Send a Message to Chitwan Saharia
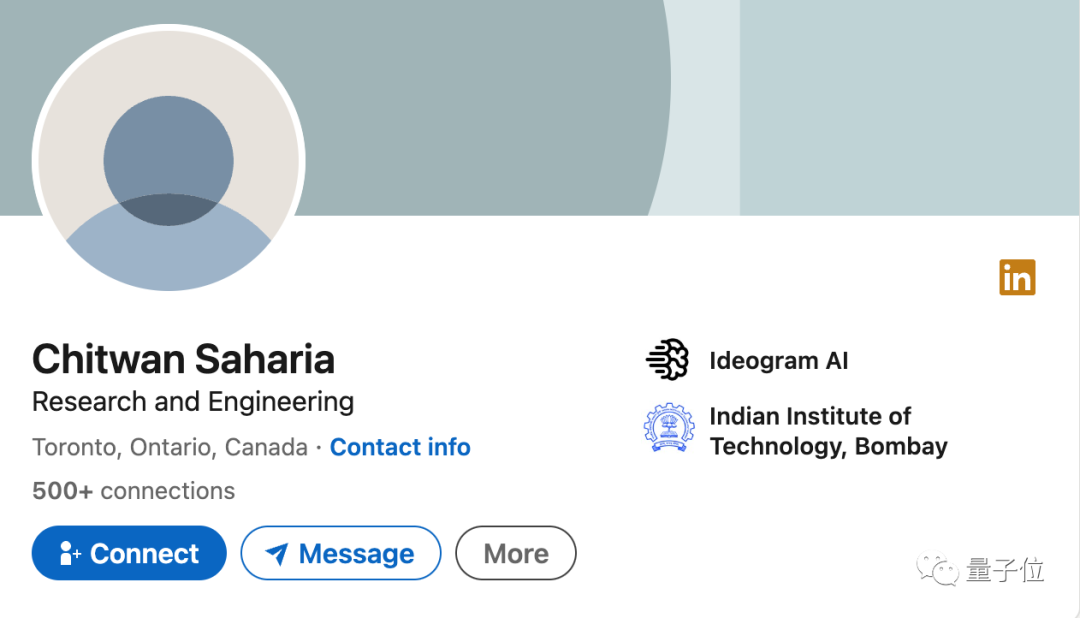 coord(341,553)
